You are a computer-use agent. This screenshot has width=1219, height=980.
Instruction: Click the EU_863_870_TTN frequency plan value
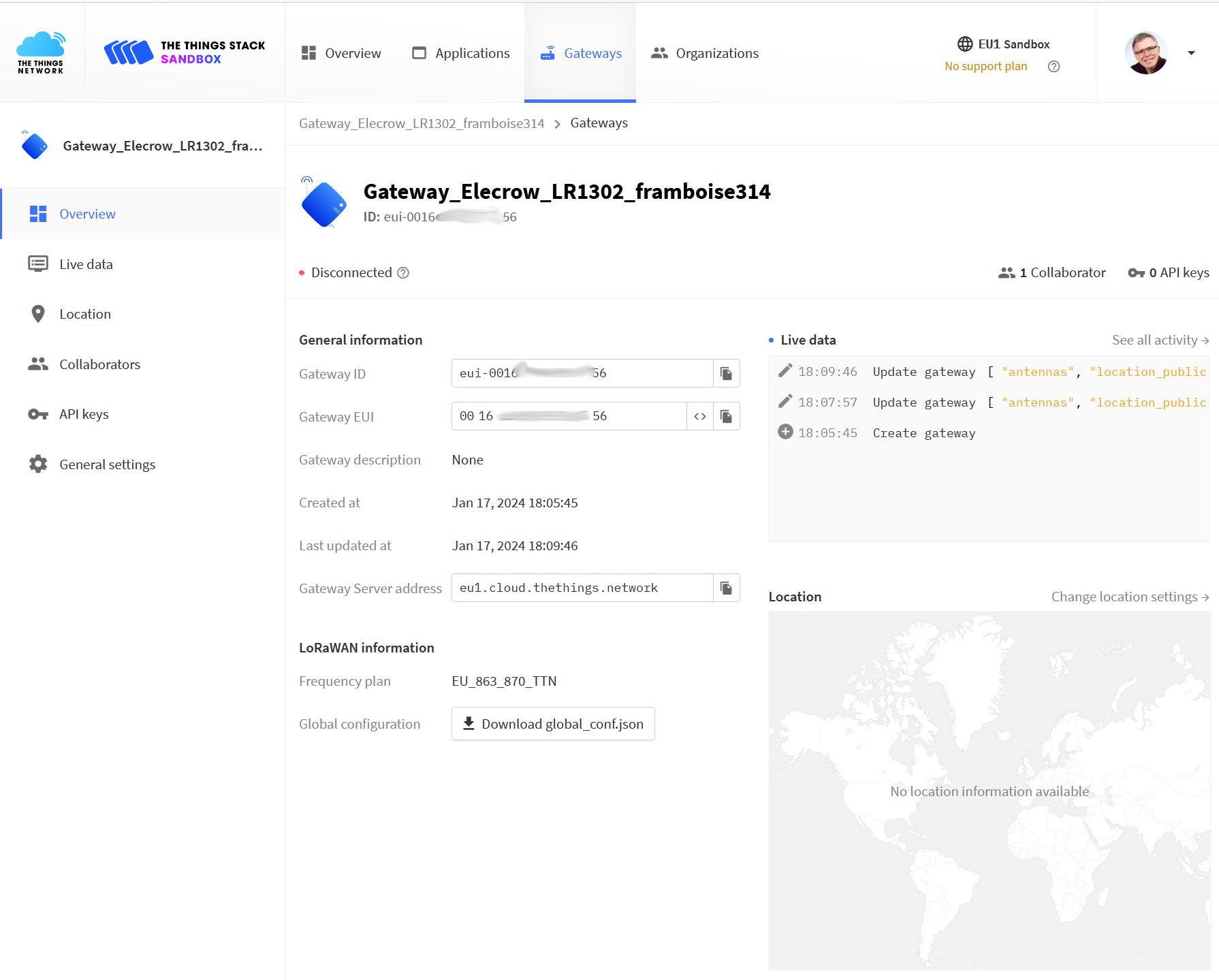coord(504,681)
